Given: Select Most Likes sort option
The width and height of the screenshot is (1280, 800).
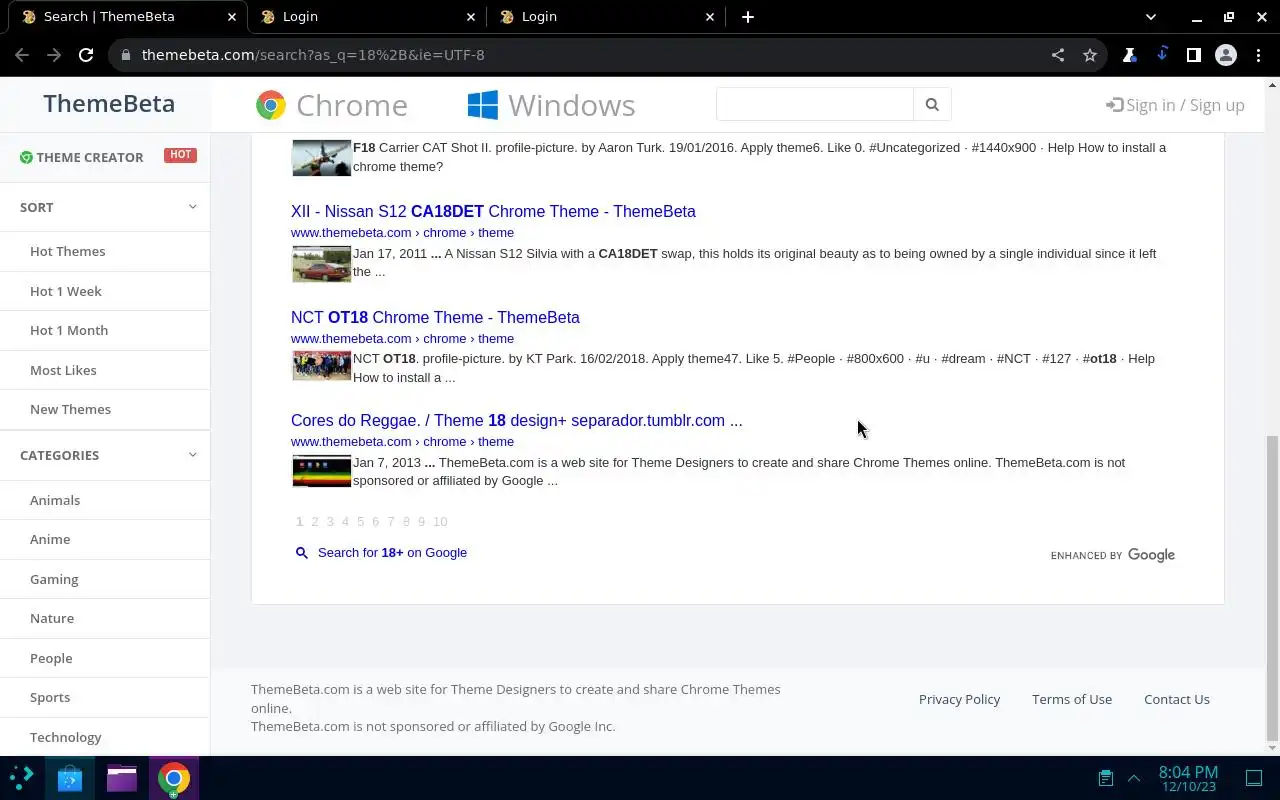Looking at the screenshot, I should [x=63, y=370].
